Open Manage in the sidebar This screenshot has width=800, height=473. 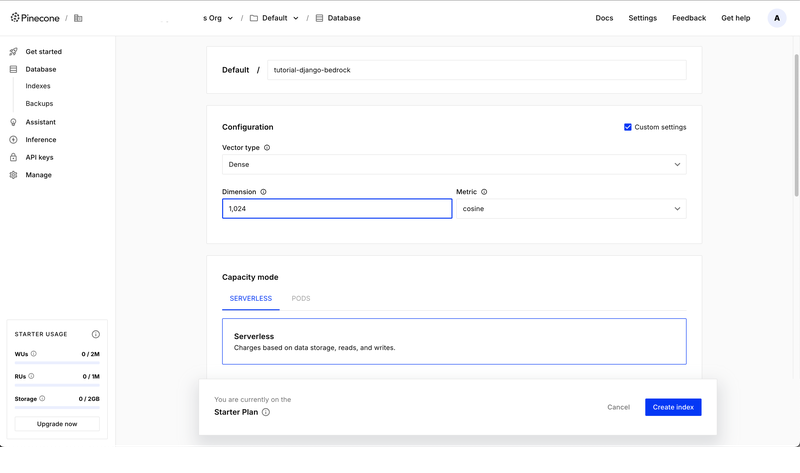[38, 175]
